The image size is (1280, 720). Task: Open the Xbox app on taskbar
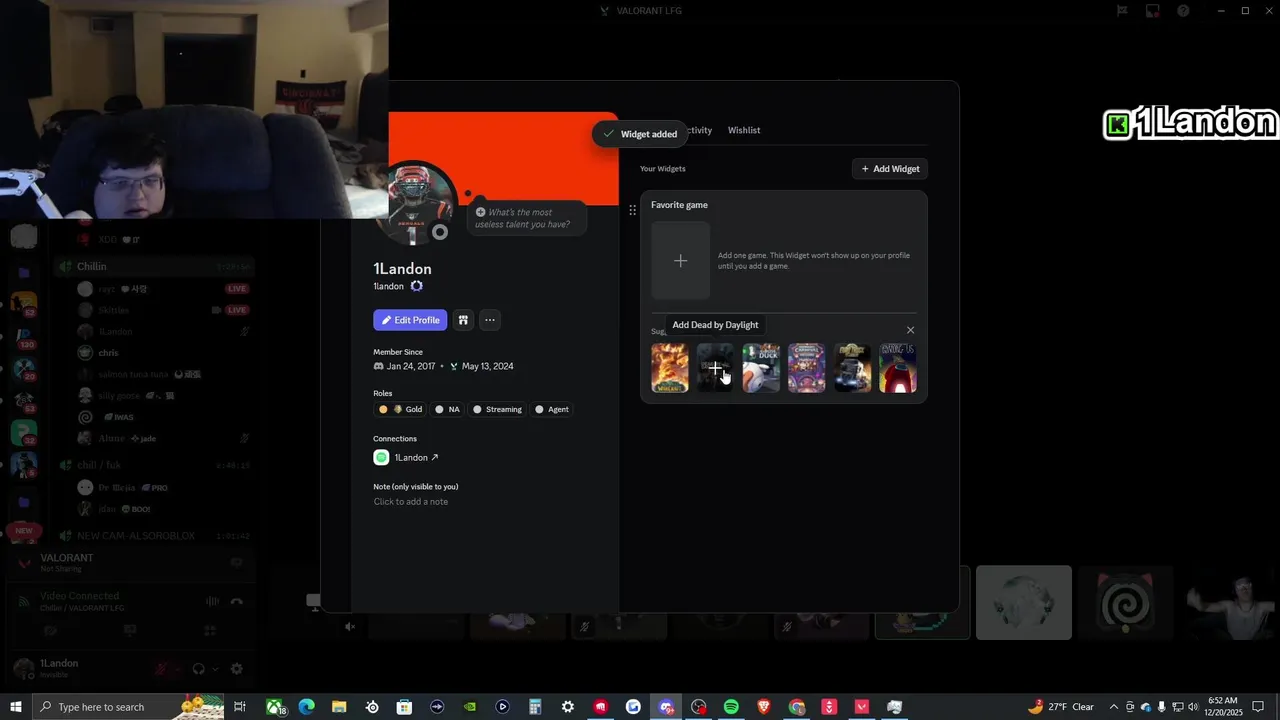tap(274, 707)
